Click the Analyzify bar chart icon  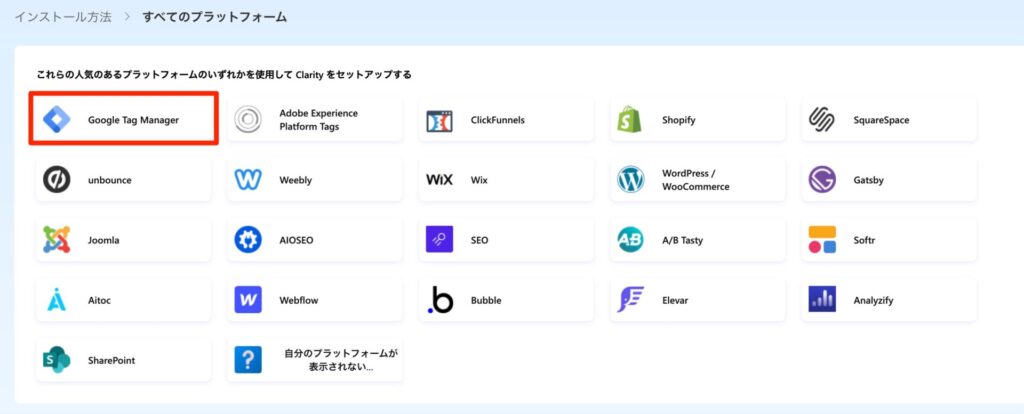point(822,300)
